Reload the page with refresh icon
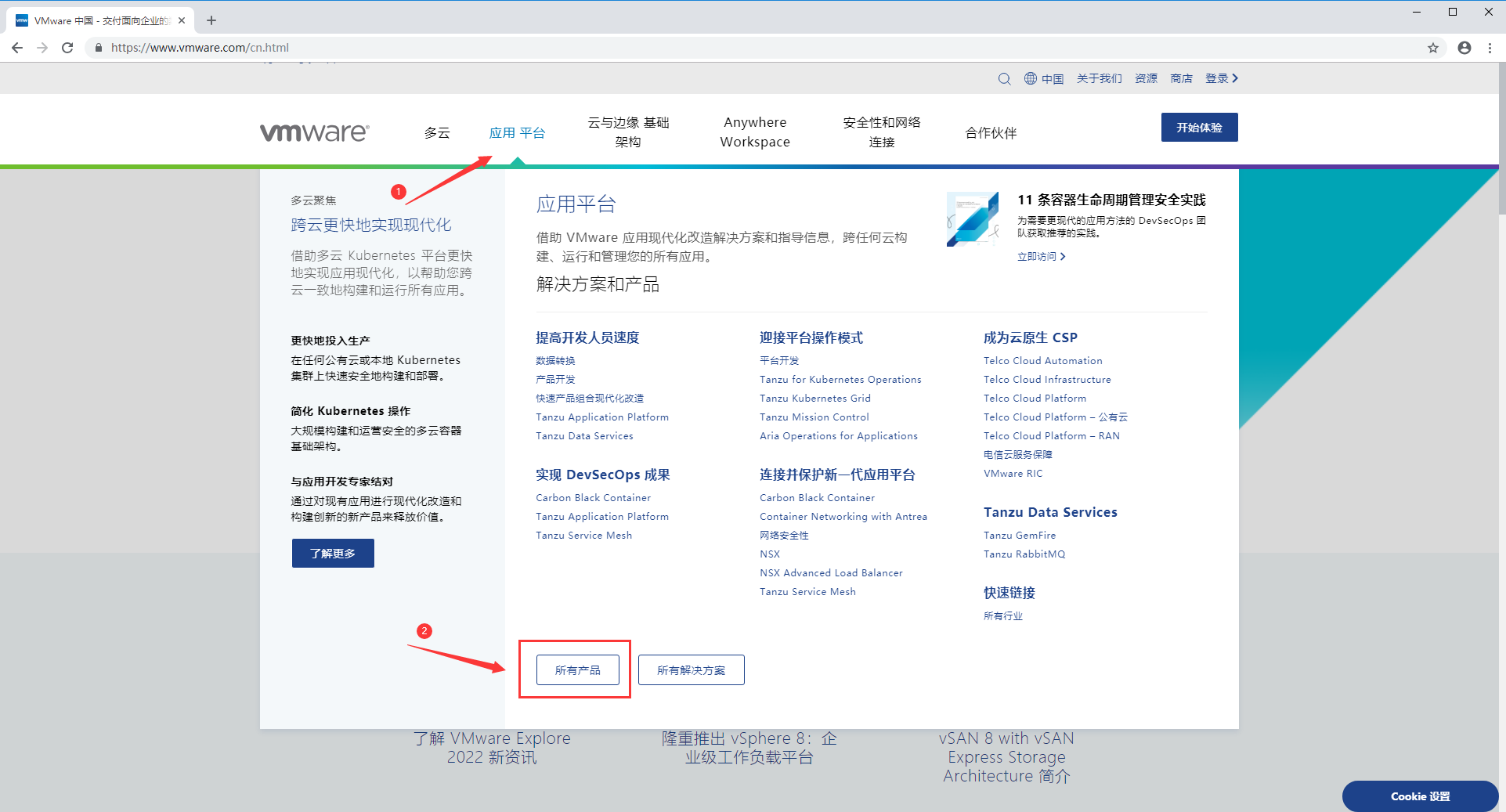The height and width of the screenshot is (812, 1506). point(67,48)
